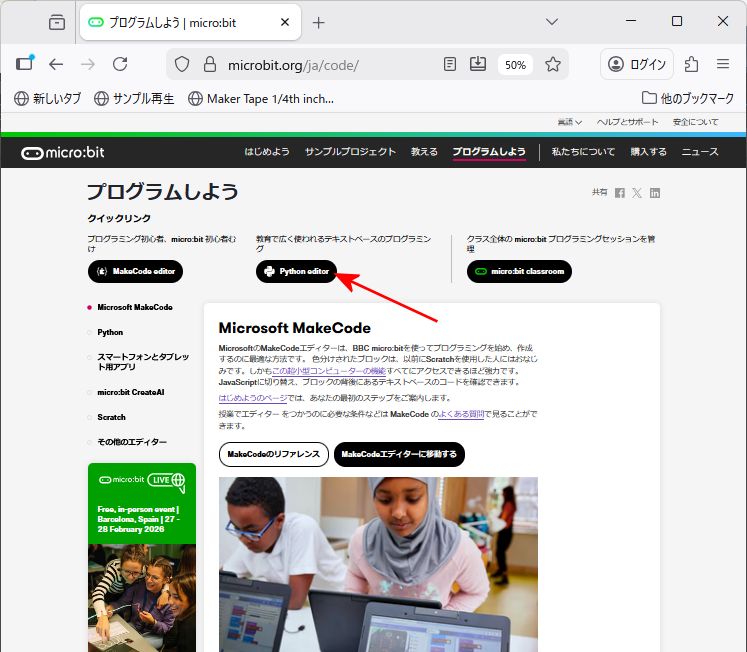Open the Python editor button
747x652 pixels.
tap(296, 271)
